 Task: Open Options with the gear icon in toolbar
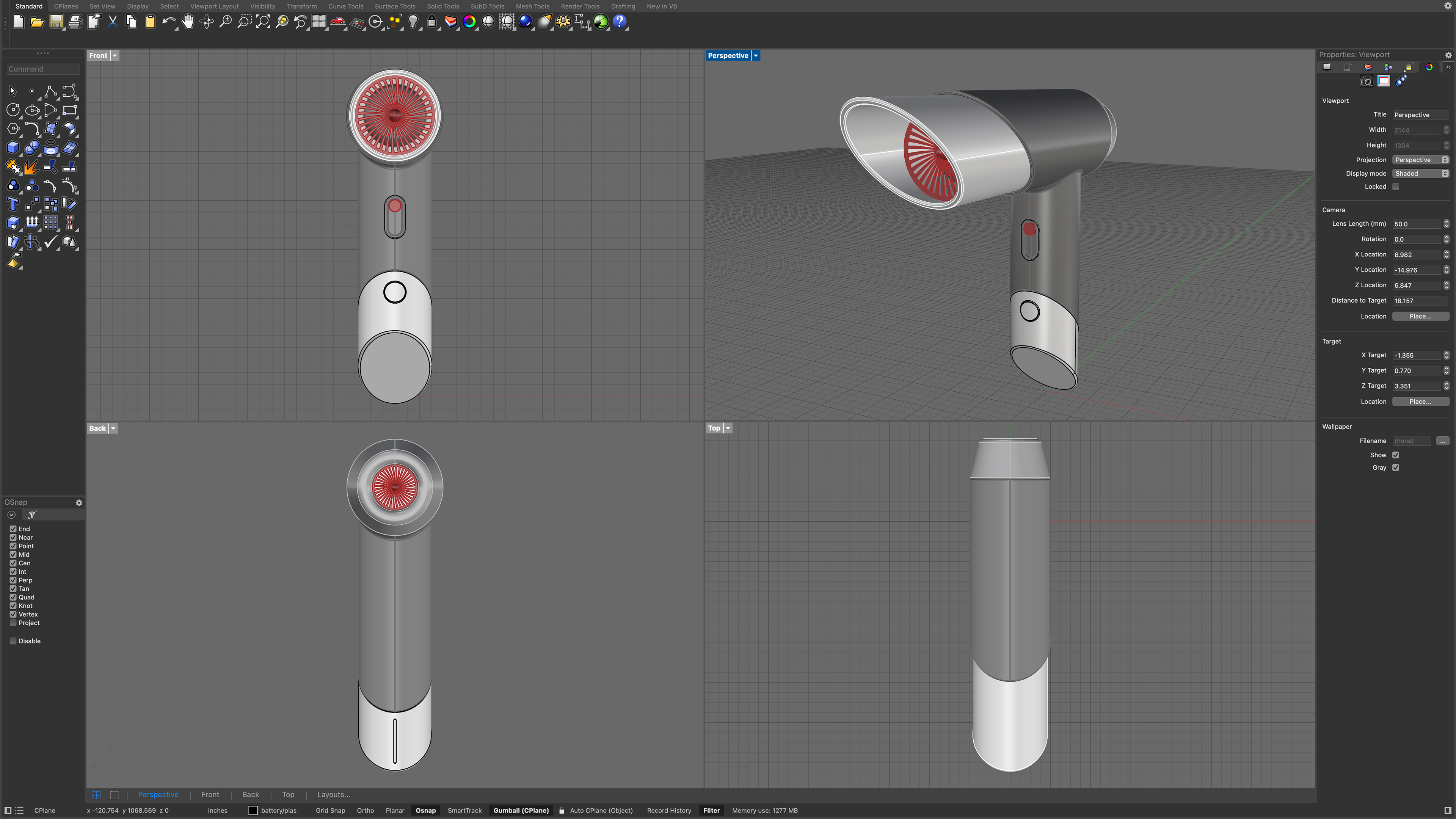pos(563,22)
